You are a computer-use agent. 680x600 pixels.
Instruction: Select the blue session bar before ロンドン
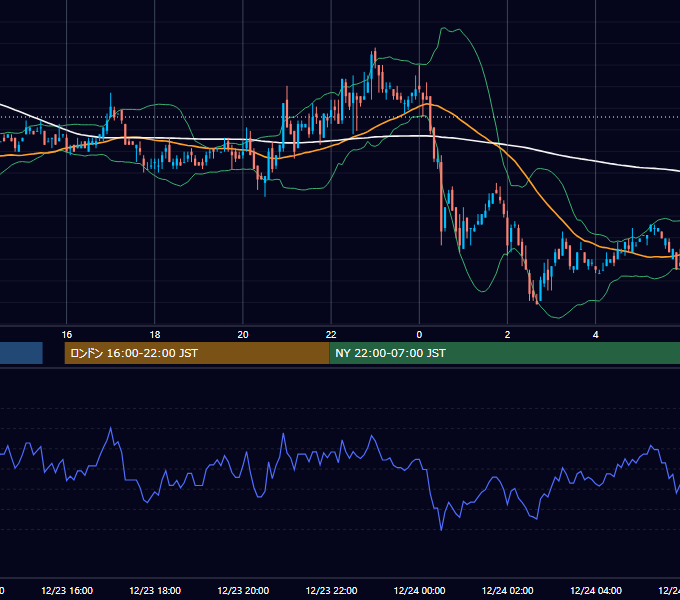[x=21, y=353]
